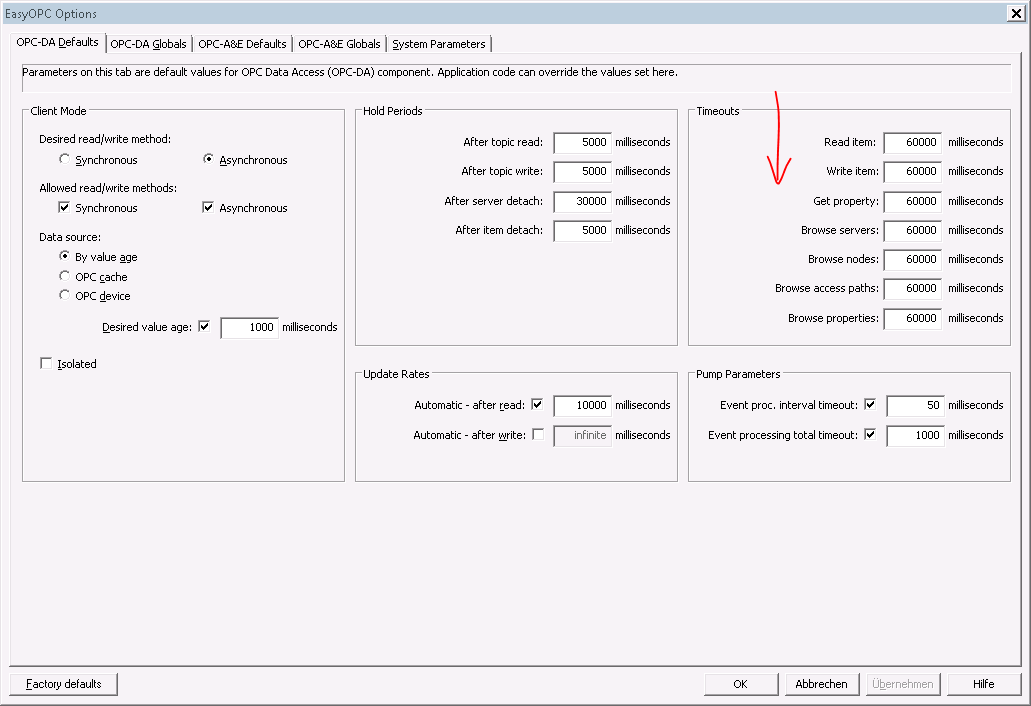Select the OPC-DA Defaults tab
Image resolution: width=1031 pixels, height=706 pixels.
(x=58, y=42)
